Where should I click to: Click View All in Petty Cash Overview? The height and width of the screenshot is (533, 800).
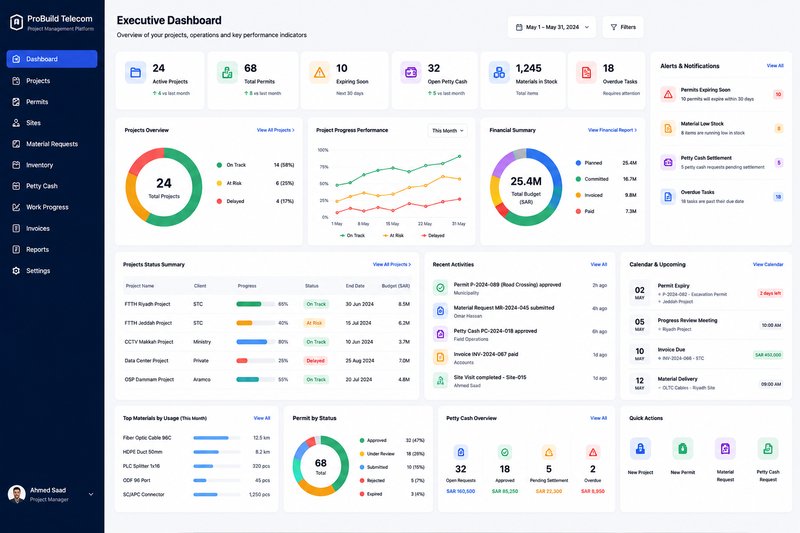[599, 418]
